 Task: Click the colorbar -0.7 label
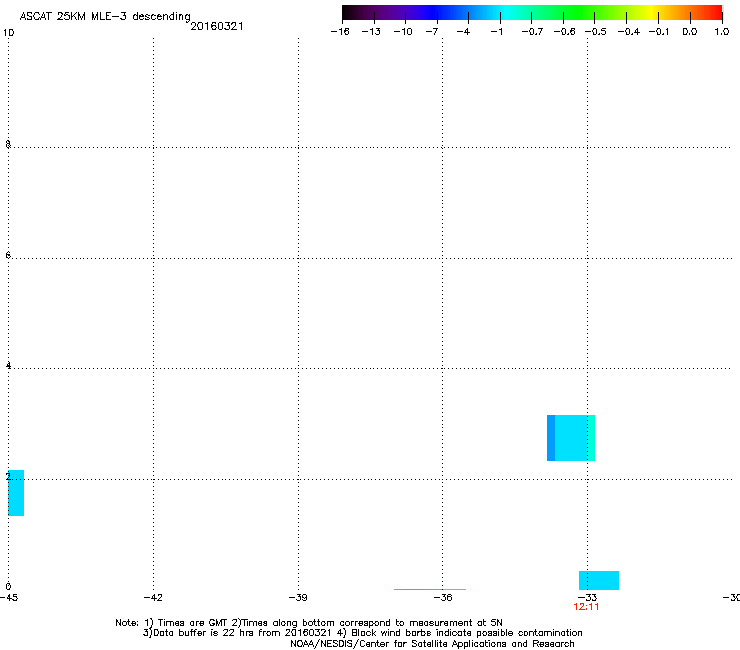(532, 32)
